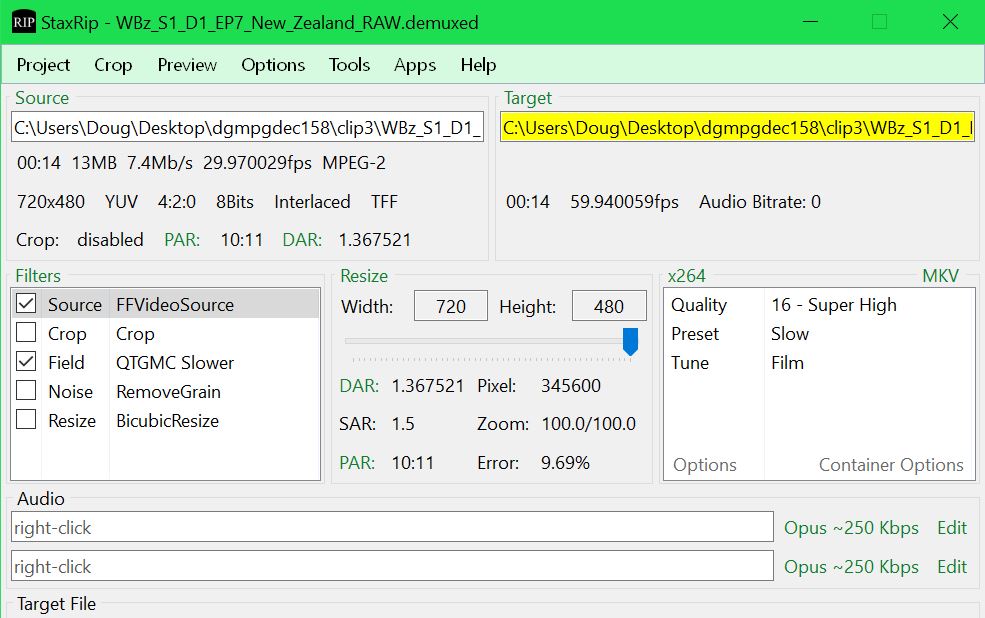The width and height of the screenshot is (985, 618).
Task: Select the QTGMC Slower filter entry
Action: click(x=175, y=362)
